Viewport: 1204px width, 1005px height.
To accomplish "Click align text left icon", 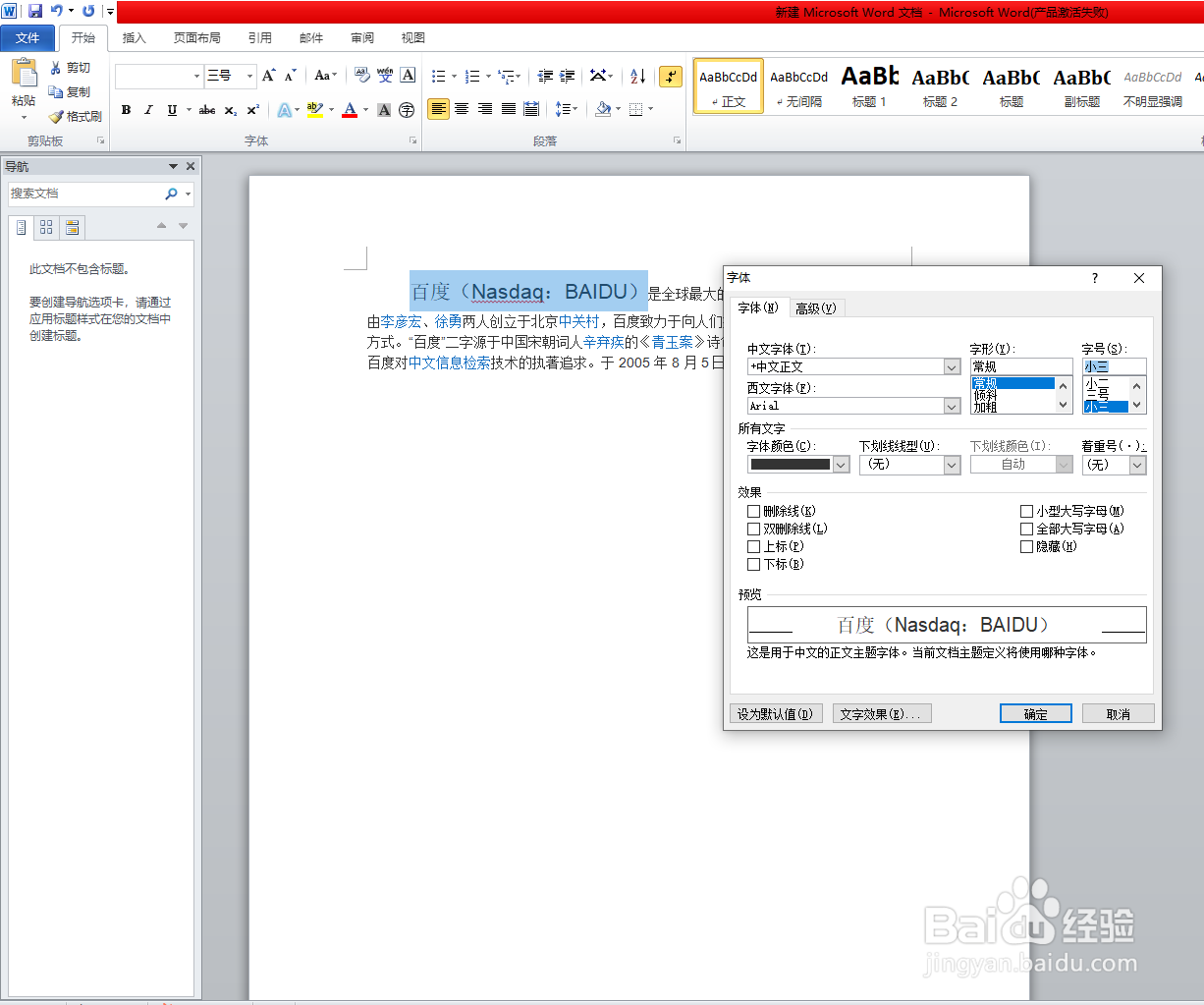I will 438,109.
